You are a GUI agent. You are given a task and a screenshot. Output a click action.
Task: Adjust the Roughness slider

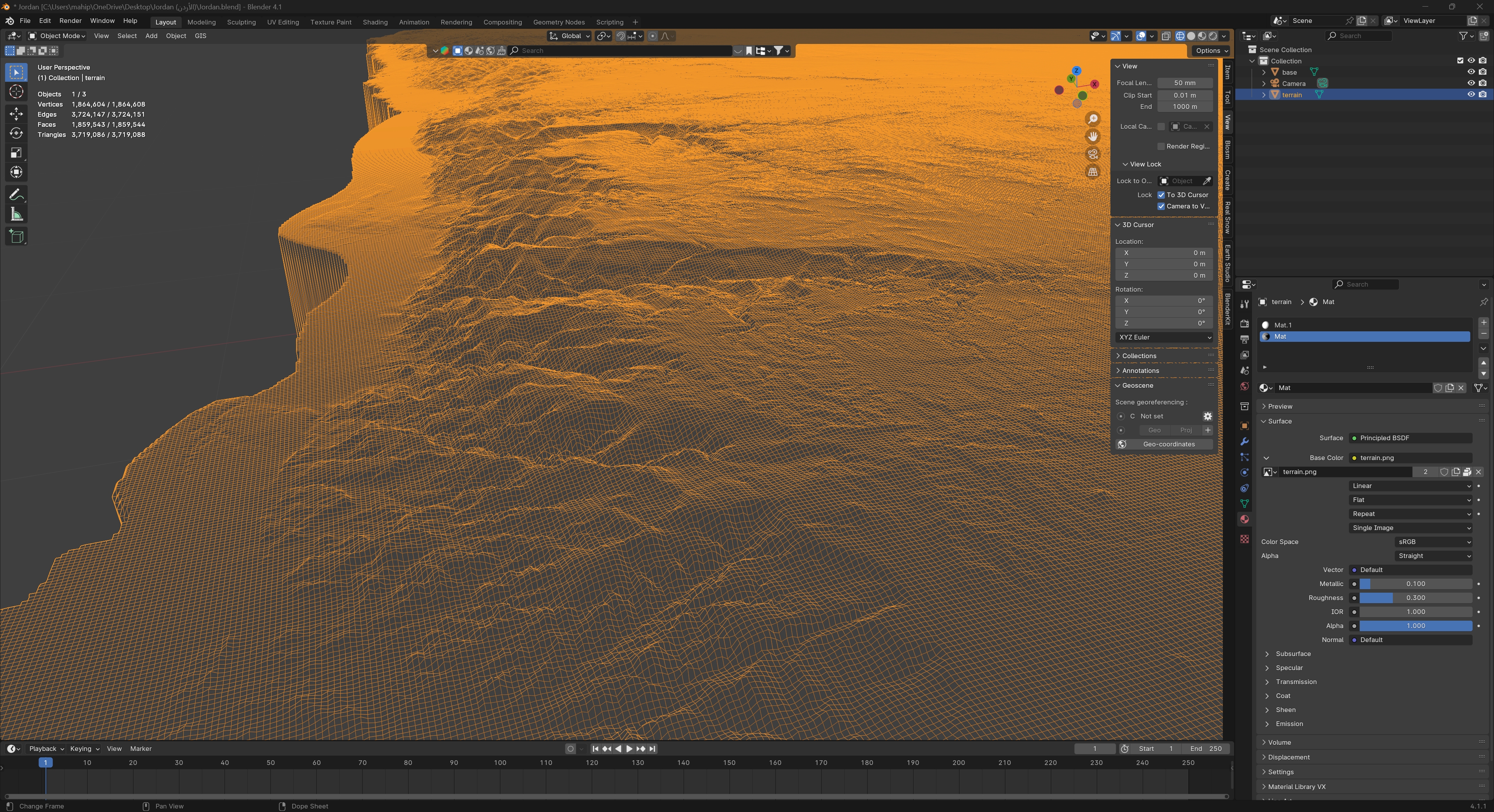pyautogui.click(x=1415, y=598)
